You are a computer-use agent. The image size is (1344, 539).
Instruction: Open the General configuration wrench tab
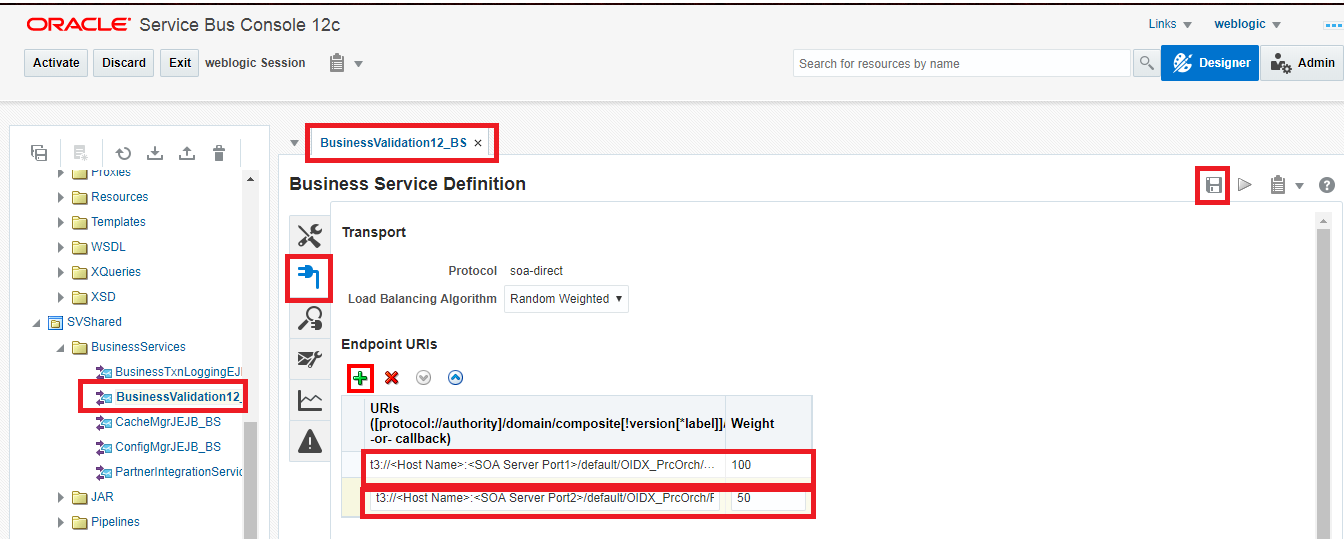(310, 236)
